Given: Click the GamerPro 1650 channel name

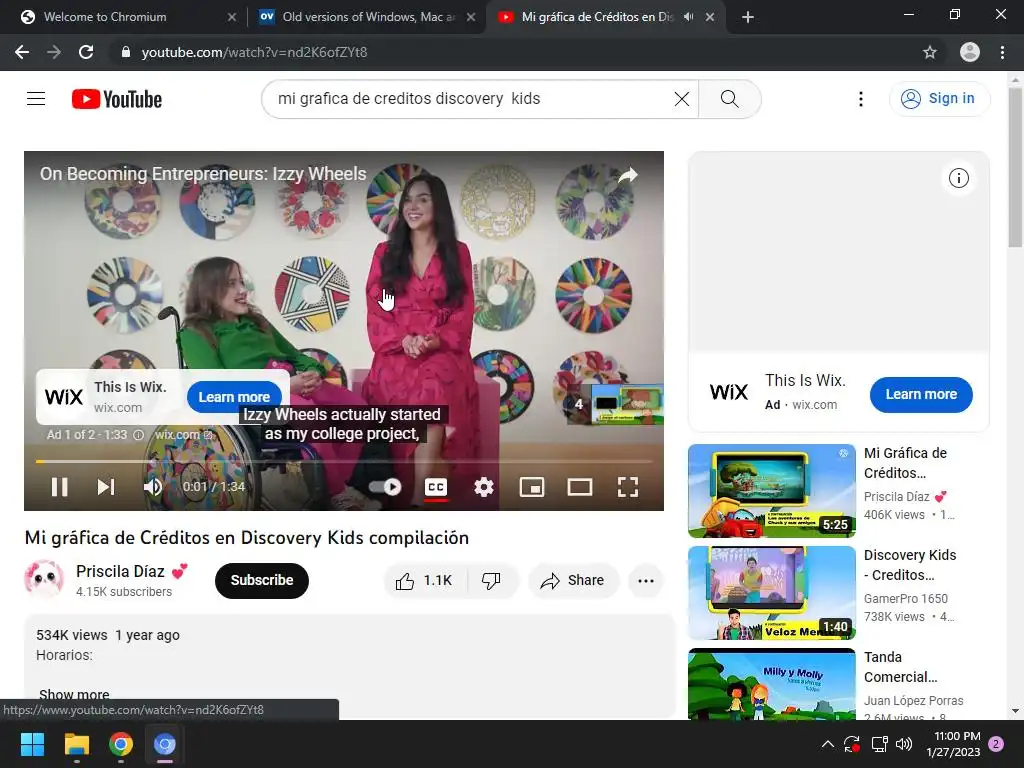Looking at the screenshot, I should 905,599.
